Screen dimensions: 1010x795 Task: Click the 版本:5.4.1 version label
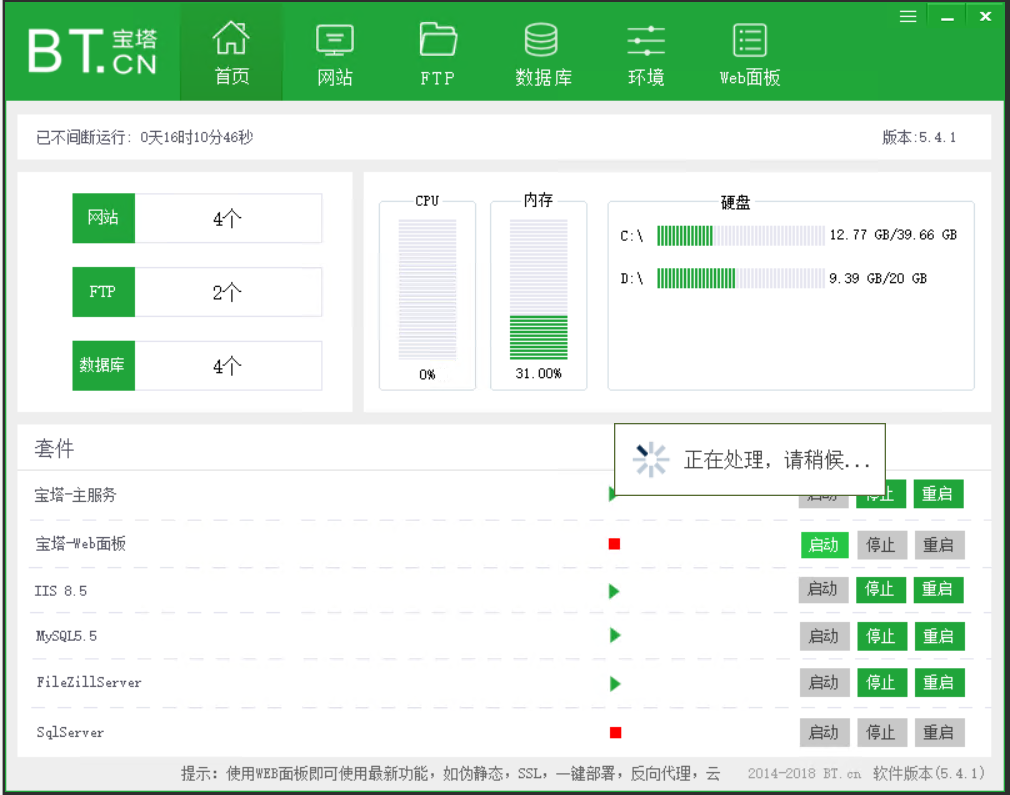919,137
